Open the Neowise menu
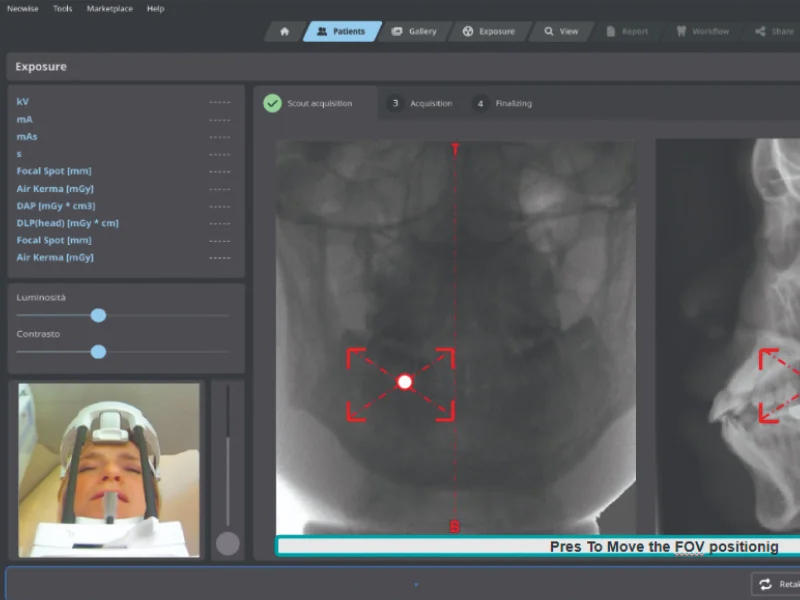Image resolution: width=800 pixels, height=600 pixels. (x=22, y=9)
